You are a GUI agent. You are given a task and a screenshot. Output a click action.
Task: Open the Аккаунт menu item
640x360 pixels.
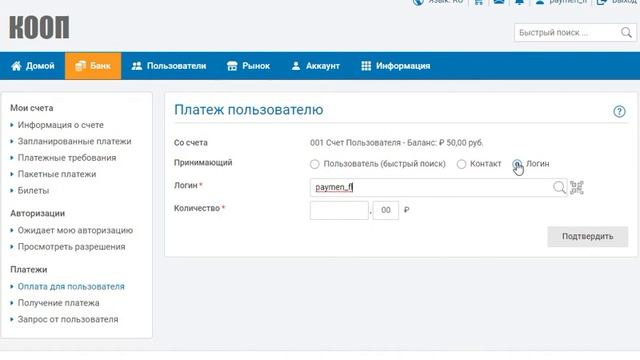316,66
